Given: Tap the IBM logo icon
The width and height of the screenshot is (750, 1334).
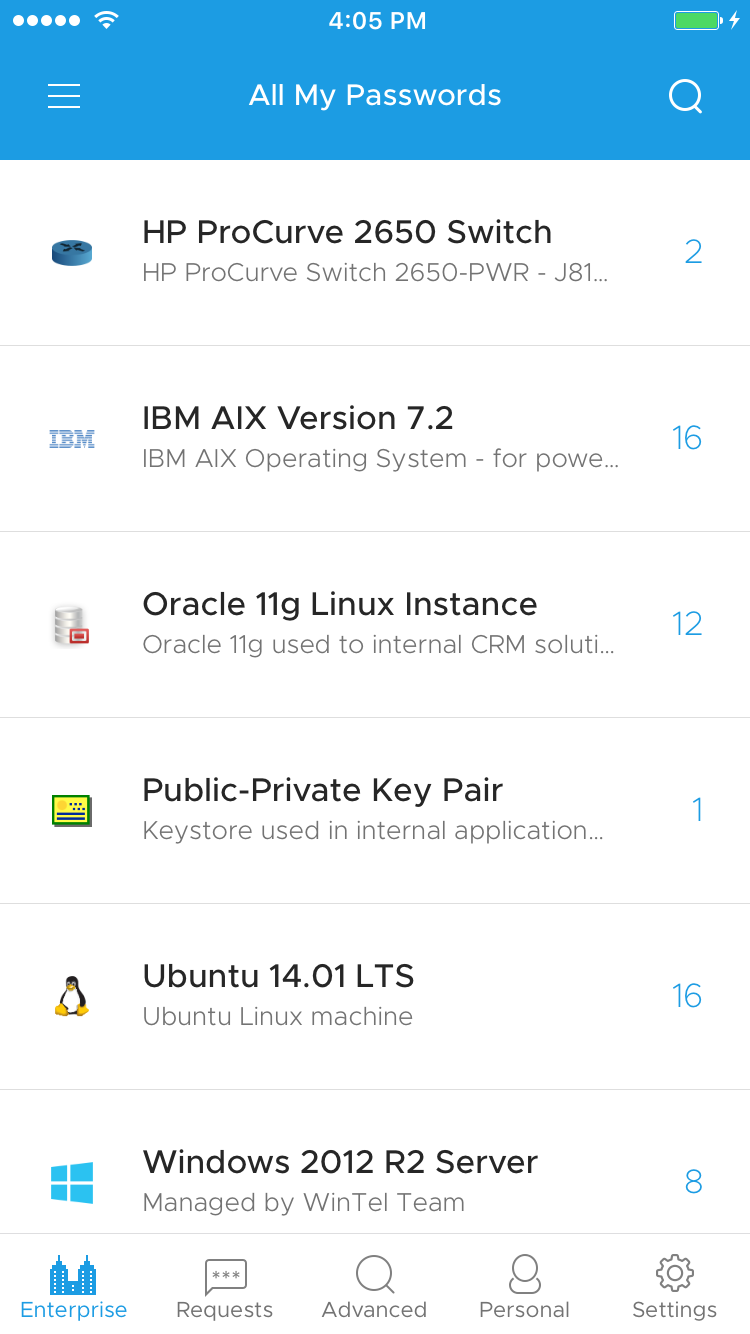Looking at the screenshot, I should [72, 438].
